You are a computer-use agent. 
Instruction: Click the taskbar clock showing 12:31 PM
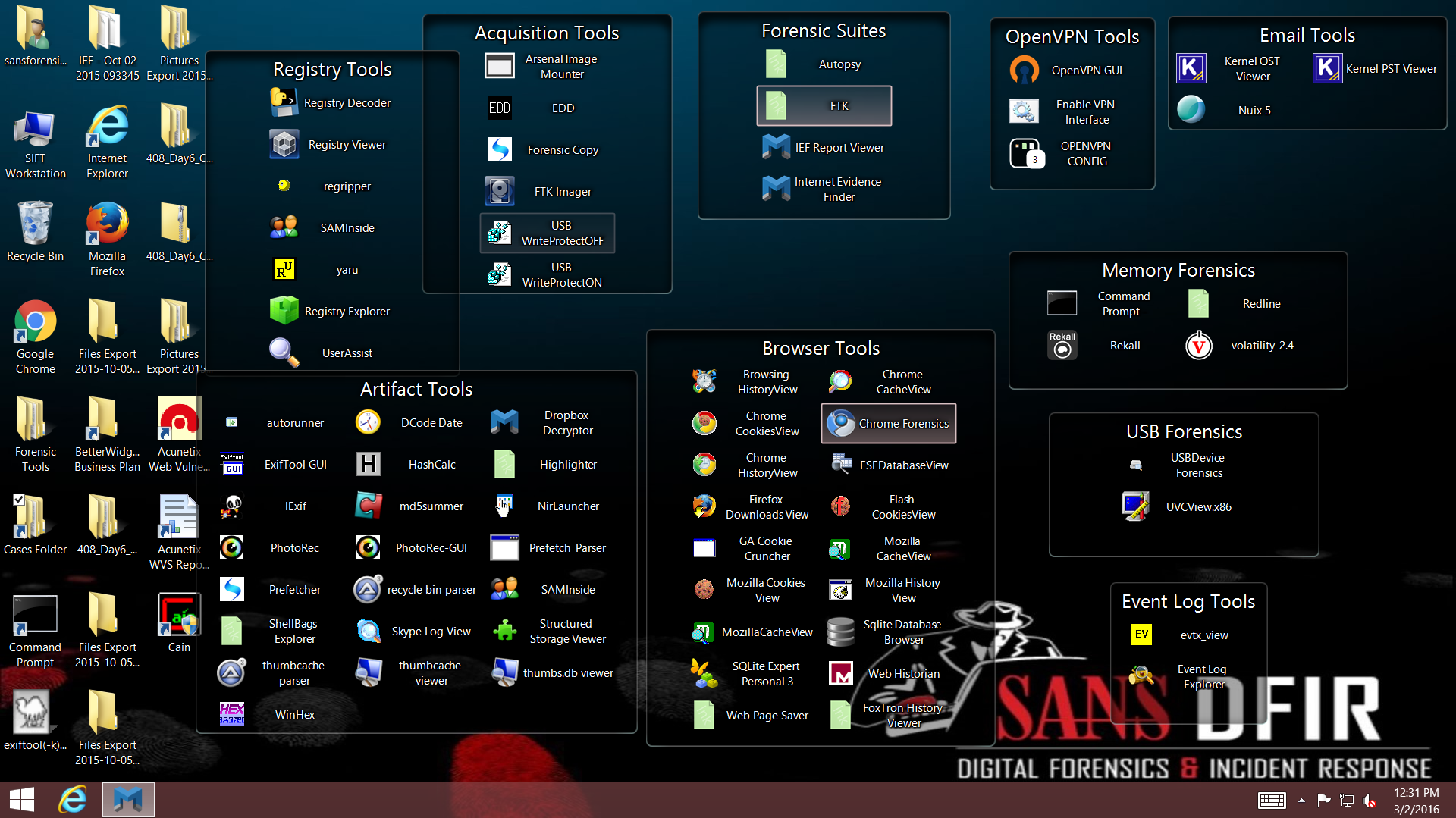[x=1416, y=801]
